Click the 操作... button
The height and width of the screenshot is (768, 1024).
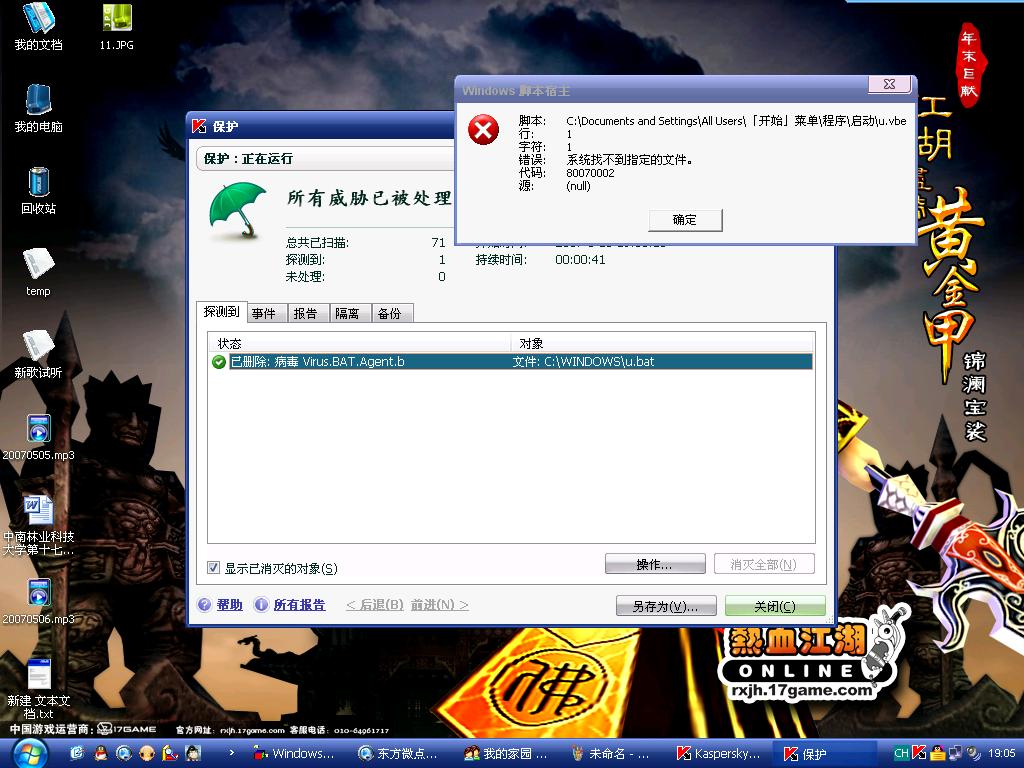[655, 564]
